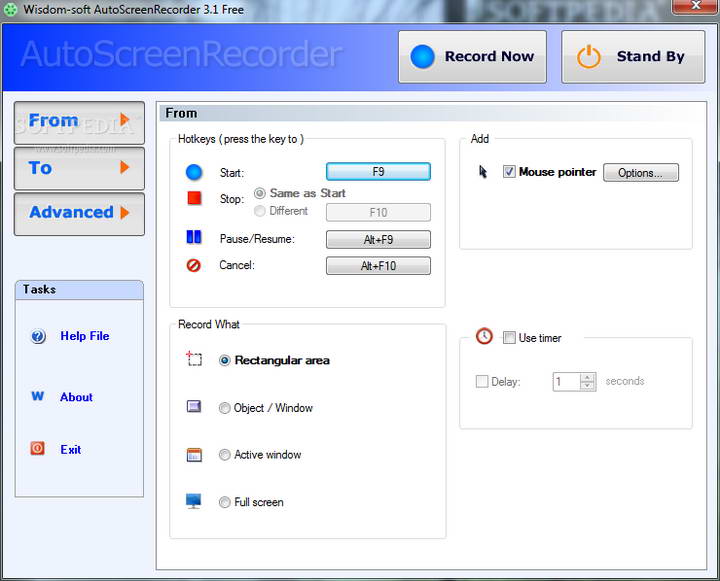Choose Active window recording
Screen dimensions: 720x581
[225, 455]
